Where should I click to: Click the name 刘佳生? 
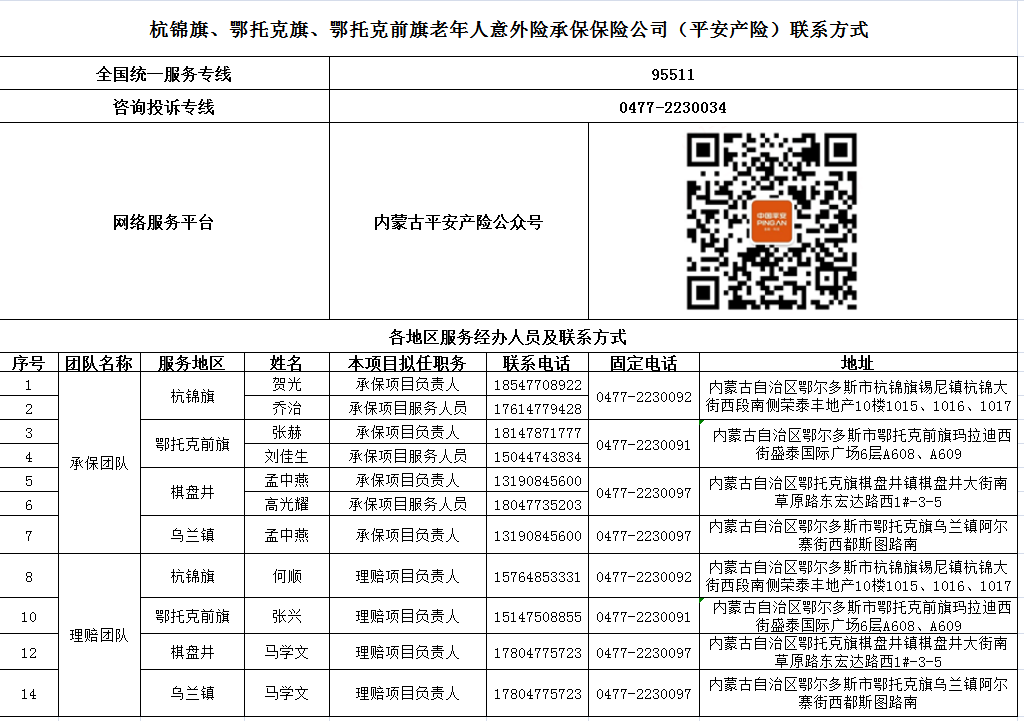[287, 456]
